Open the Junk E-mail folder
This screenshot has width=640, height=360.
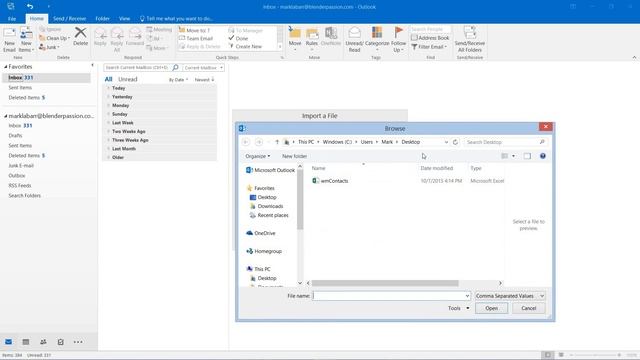click(x=21, y=166)
